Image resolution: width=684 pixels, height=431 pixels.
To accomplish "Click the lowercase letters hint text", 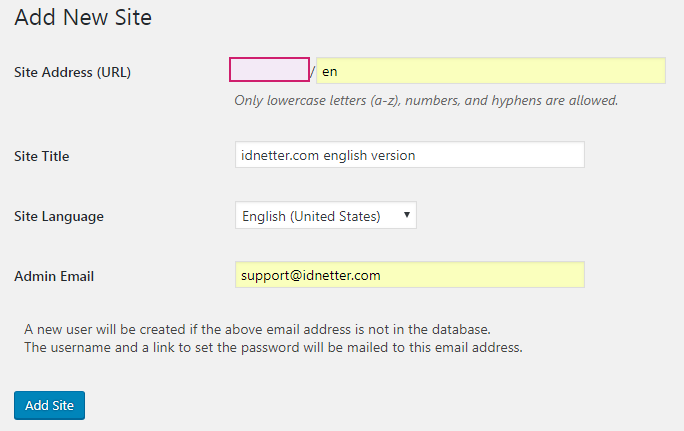I will click(x=426, y=100).
